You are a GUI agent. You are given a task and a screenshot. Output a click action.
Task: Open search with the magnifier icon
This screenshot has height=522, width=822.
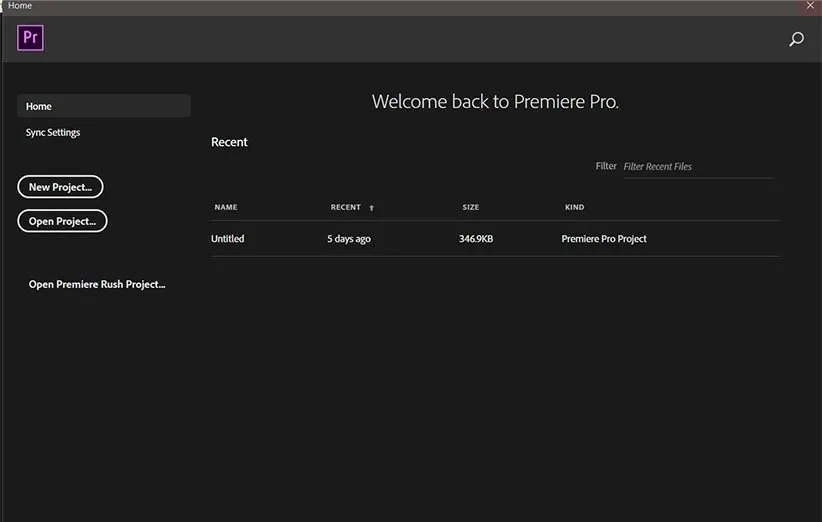tap(796, 40)
